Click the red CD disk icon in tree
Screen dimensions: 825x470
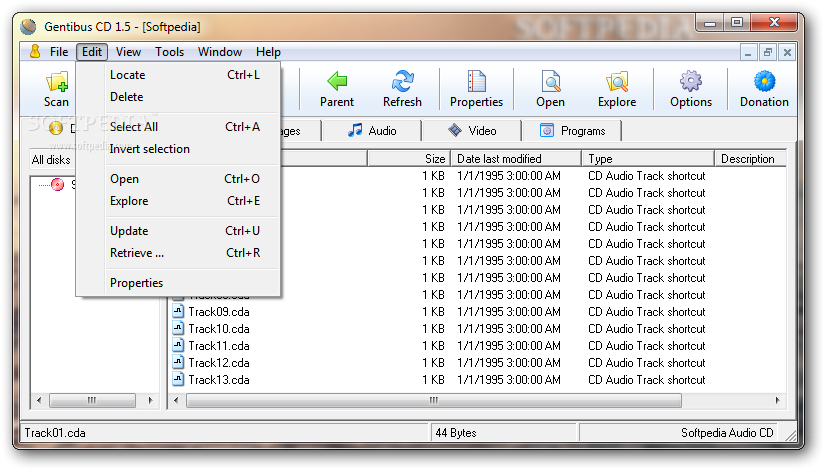pyautogui.click(x=57, y=184)
